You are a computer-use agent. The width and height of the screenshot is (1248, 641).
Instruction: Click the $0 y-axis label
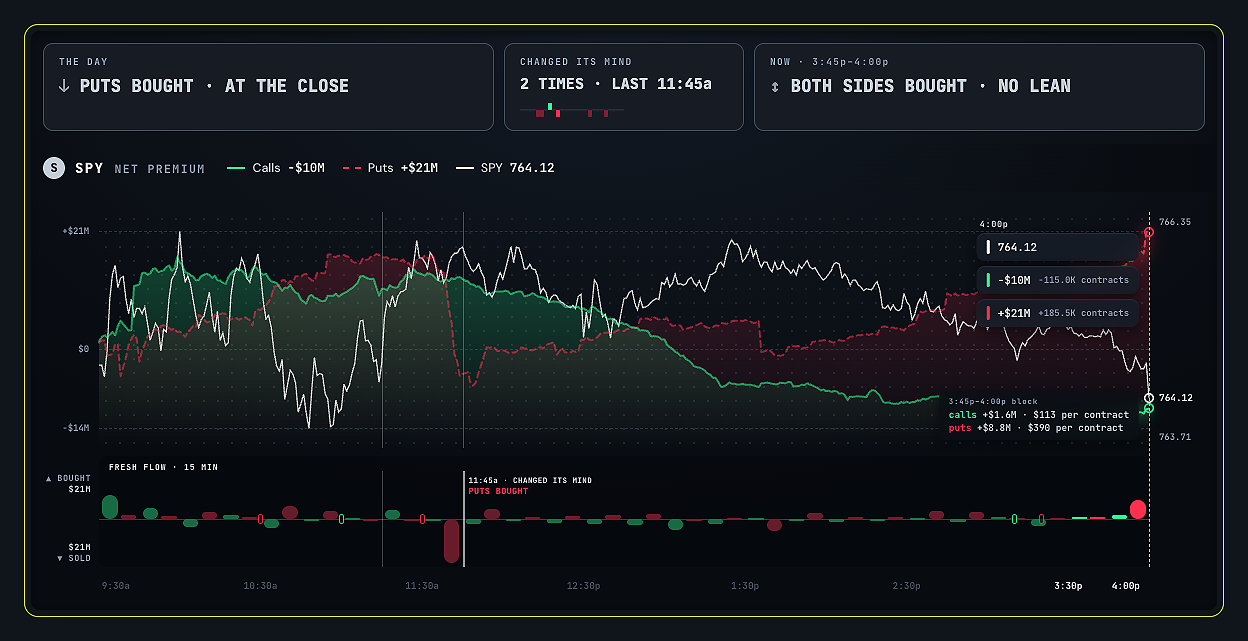84,349
